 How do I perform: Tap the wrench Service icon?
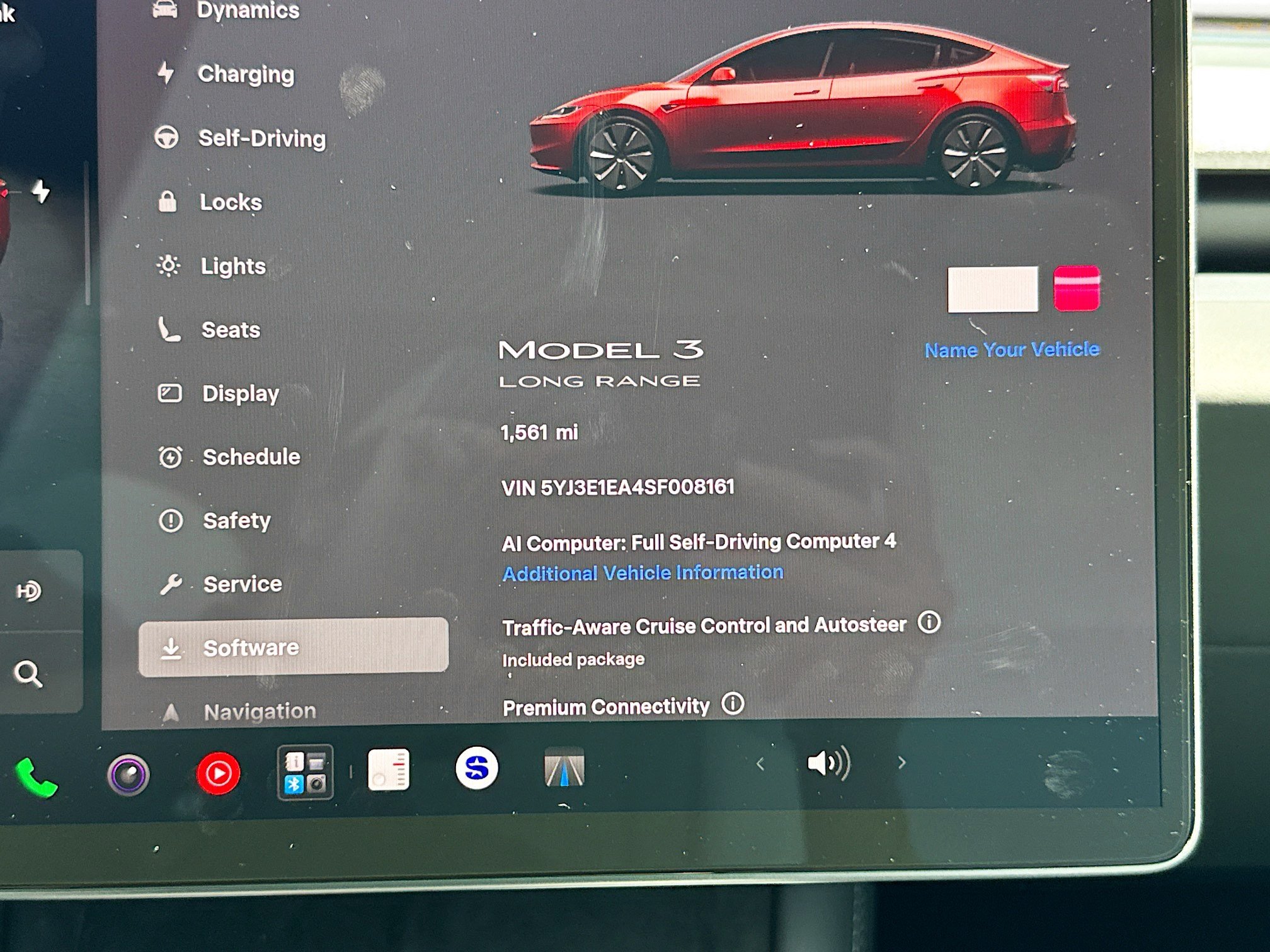click(x=171, y=585)
